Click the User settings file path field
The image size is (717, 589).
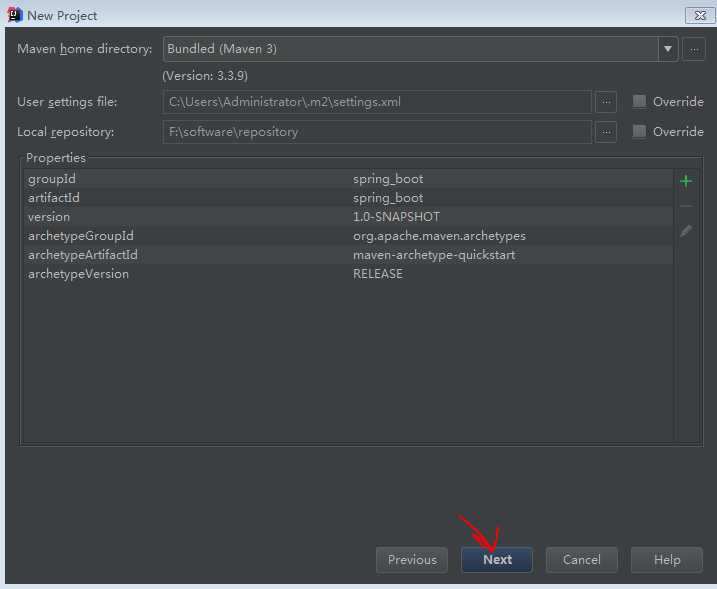[377, 102]
